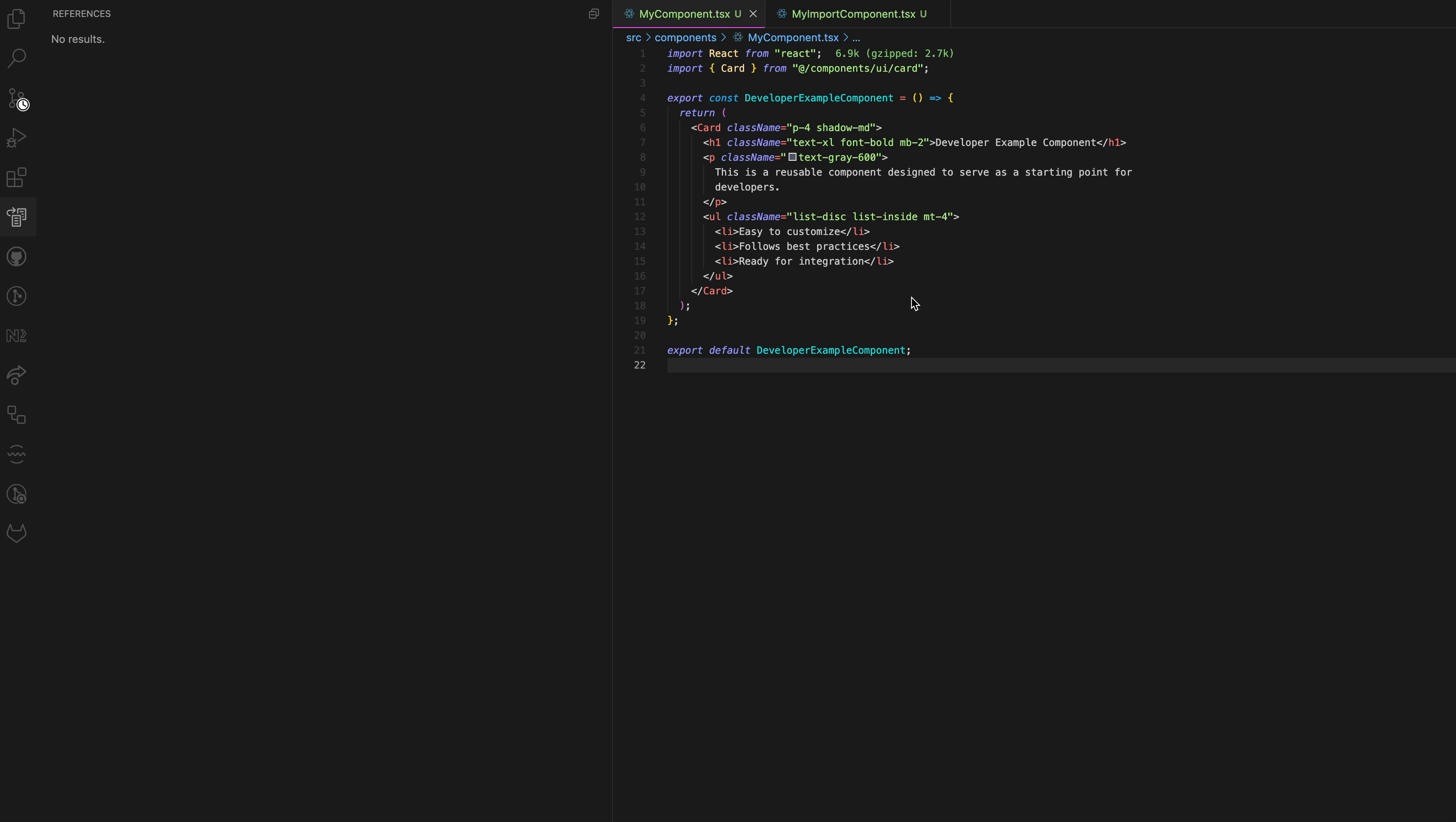This screenshot has width=1456, height=822.
Task: Open the Explorer files view
Action: pyautogui.click(x=17, y=19)
